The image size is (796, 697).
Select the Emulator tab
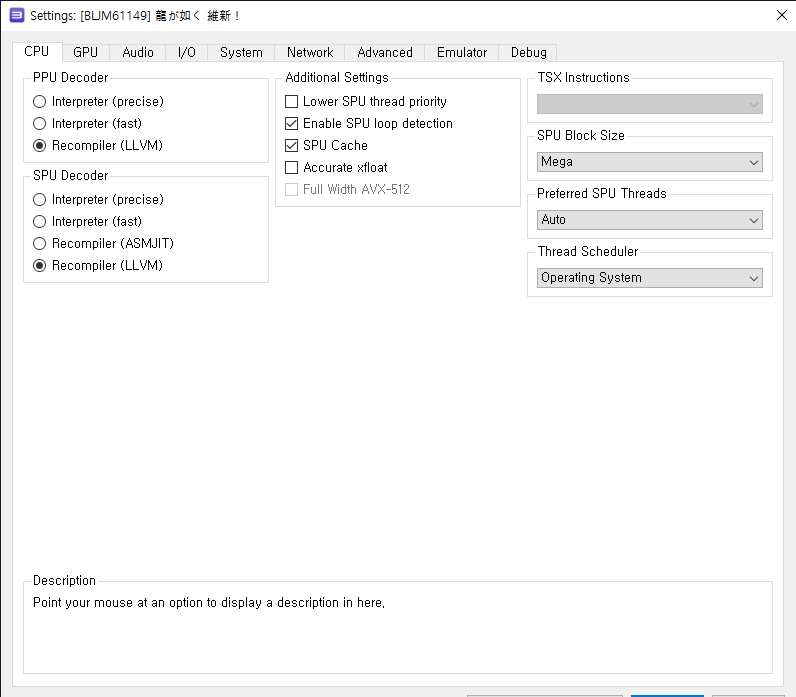tap(461, 52)
